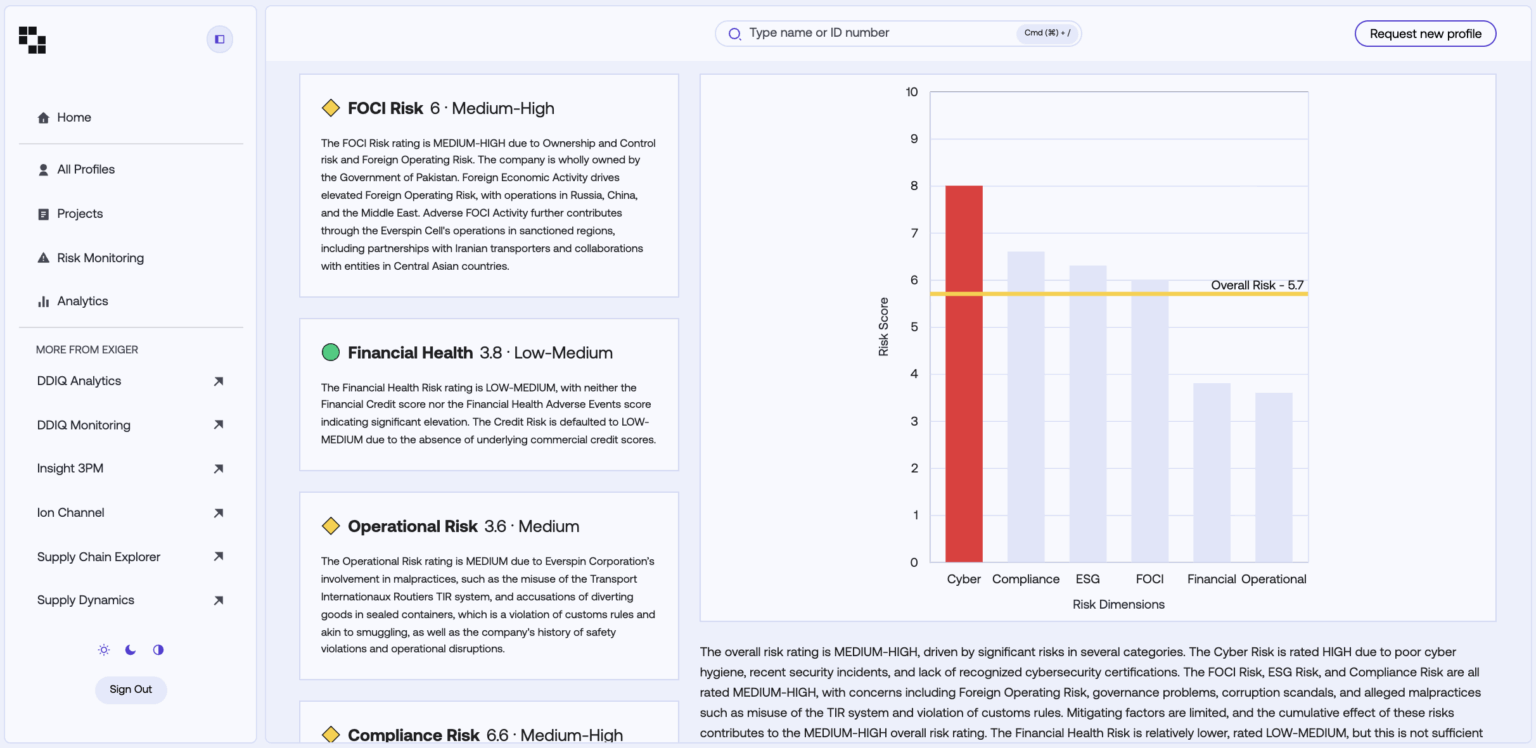Click the Projects document icon
This screenshot has width=1536, height=748.
pos(42,213)
